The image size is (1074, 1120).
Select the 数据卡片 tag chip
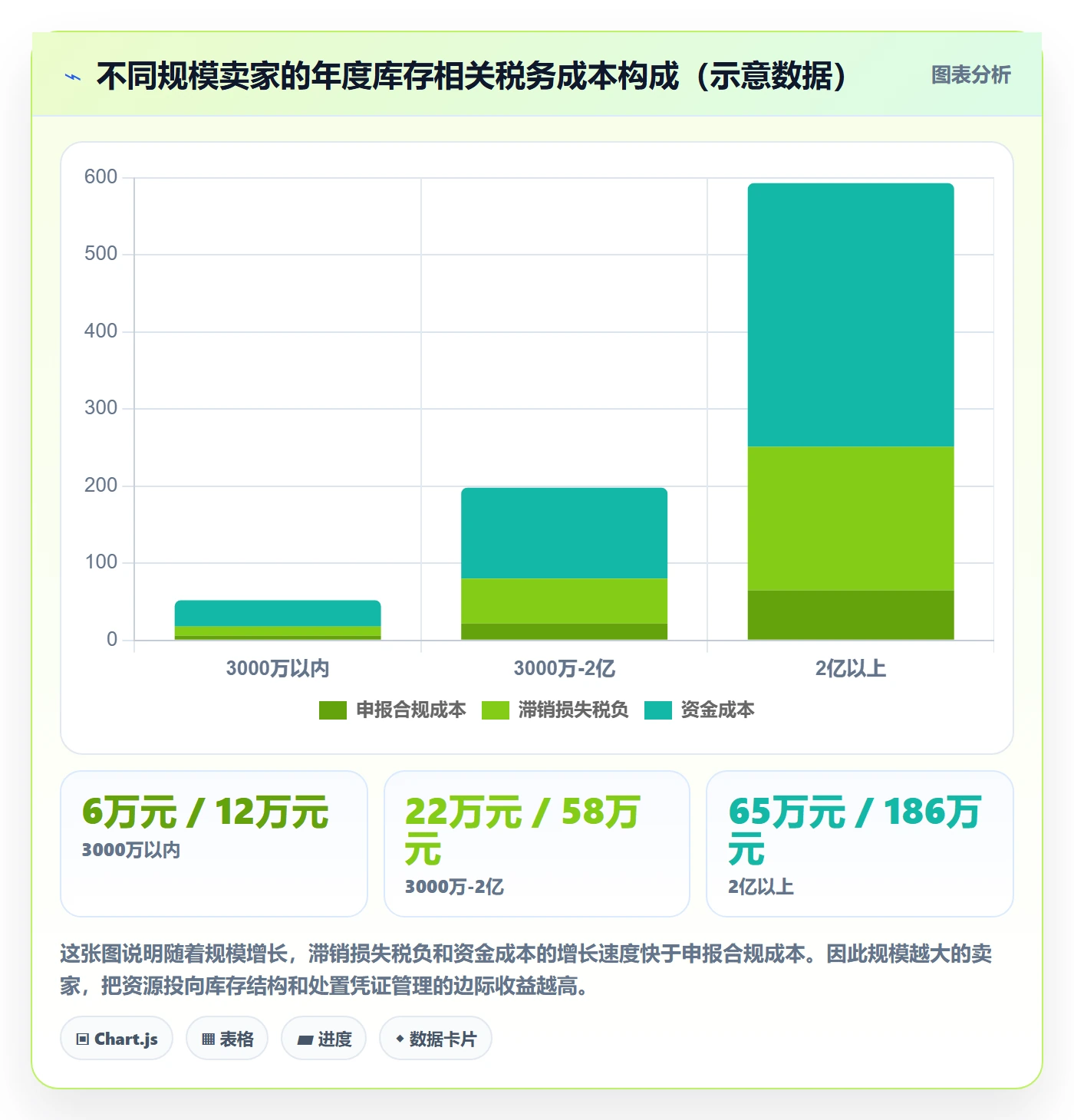[436, 1039]
